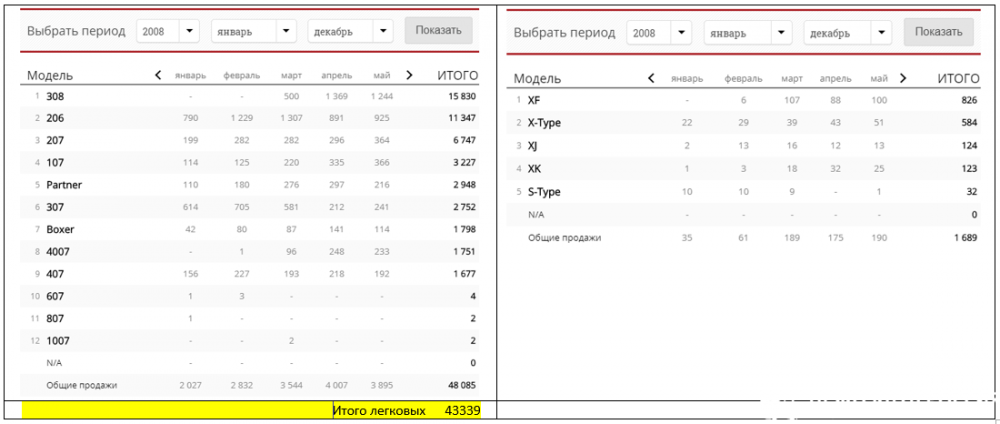
Task: Select the X-Type model row
Action: click(546, 122)
